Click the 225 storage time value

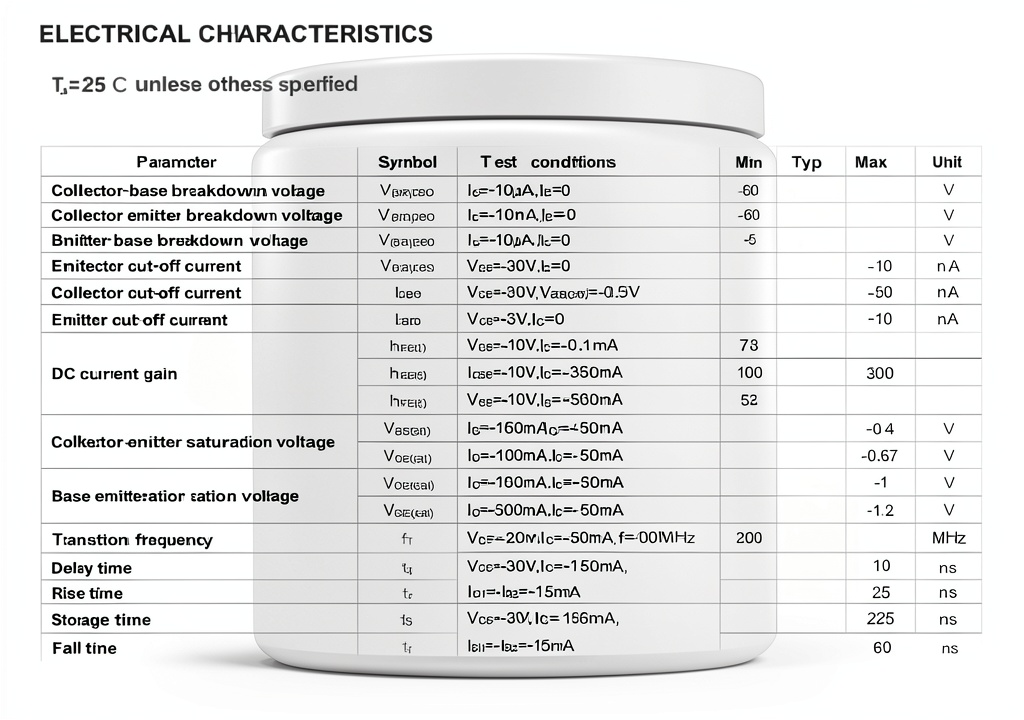click(x=880, y=618)
